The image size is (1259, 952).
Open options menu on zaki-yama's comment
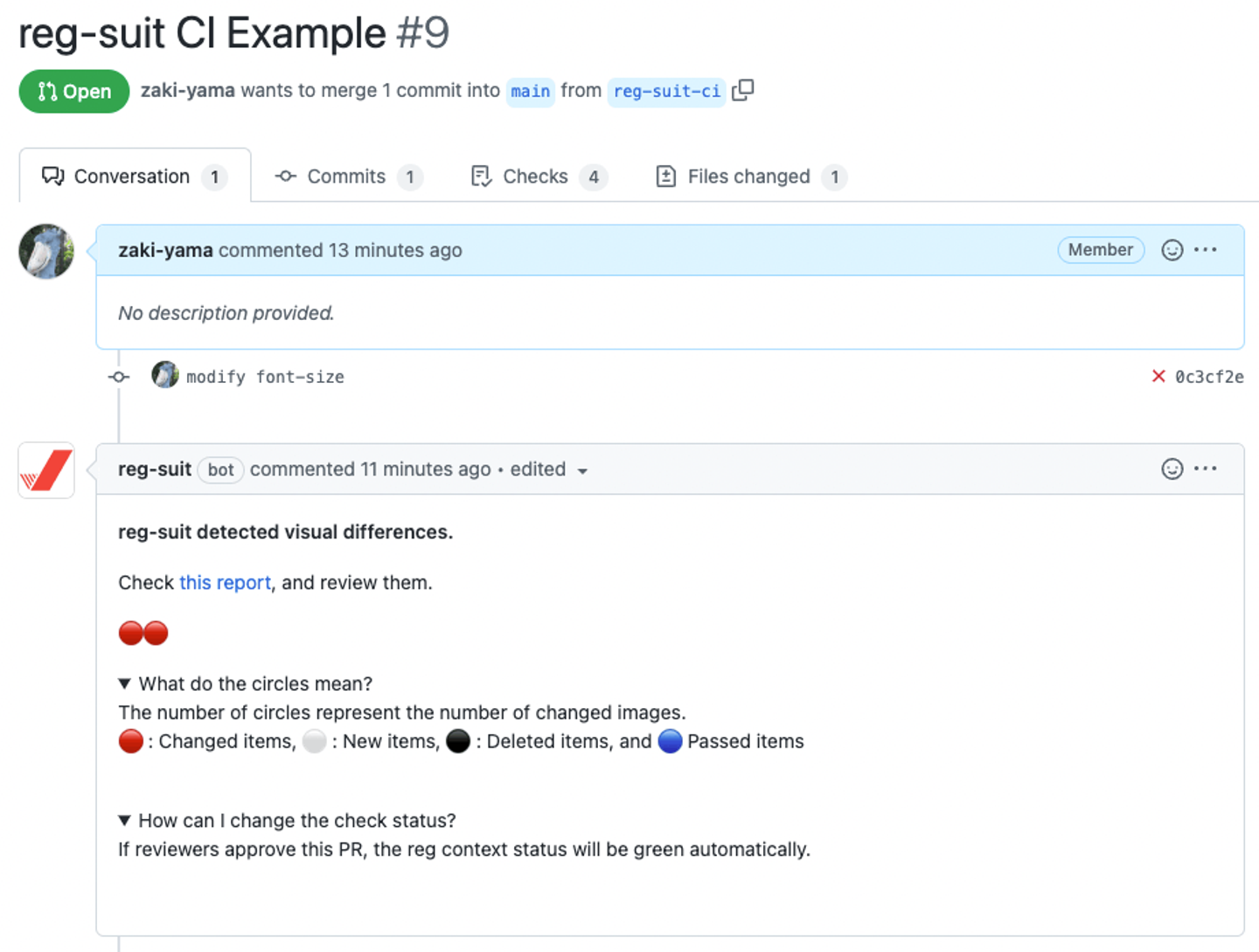1206,250
